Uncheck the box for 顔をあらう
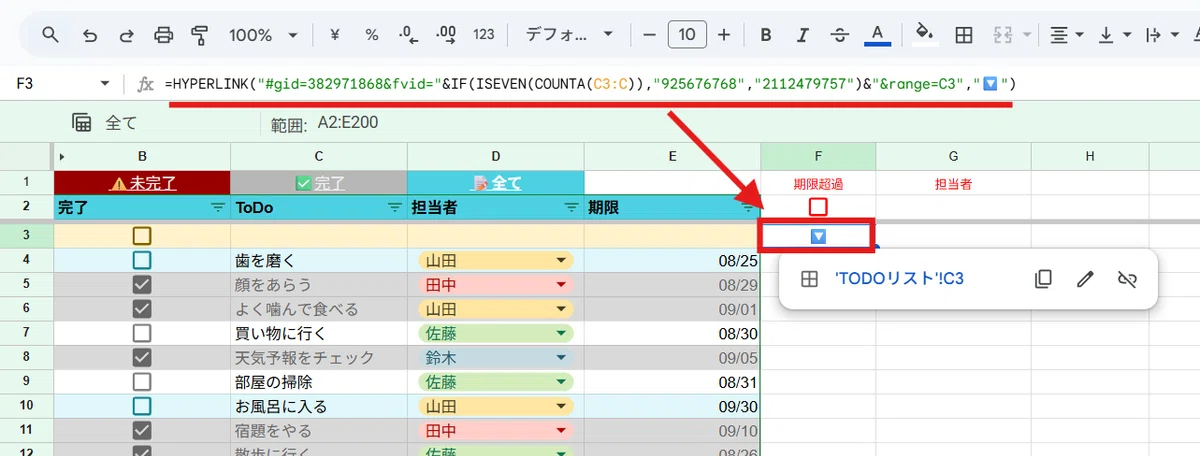The width and height of the screenshot is (1200, 456). (x=142, y=284)
